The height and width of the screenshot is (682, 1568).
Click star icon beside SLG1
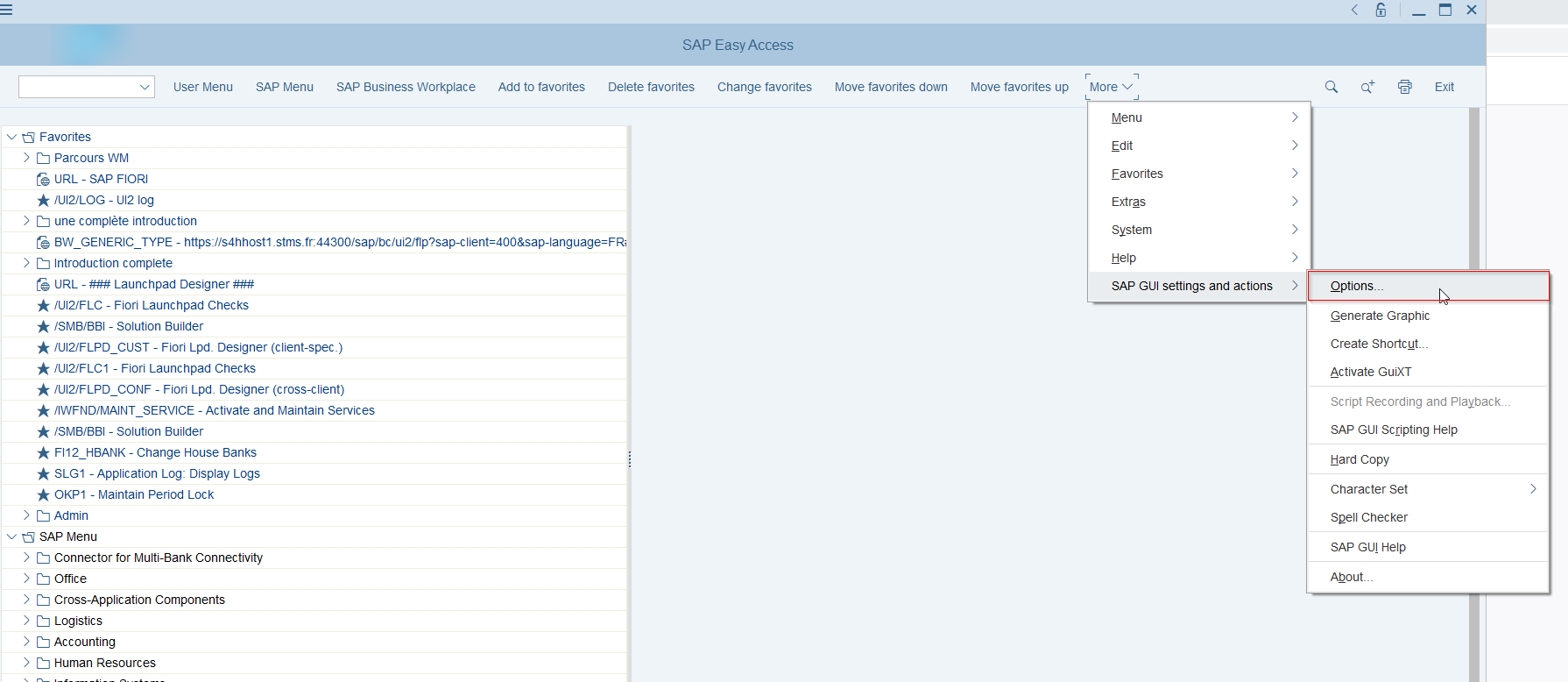tap(43, 473)
